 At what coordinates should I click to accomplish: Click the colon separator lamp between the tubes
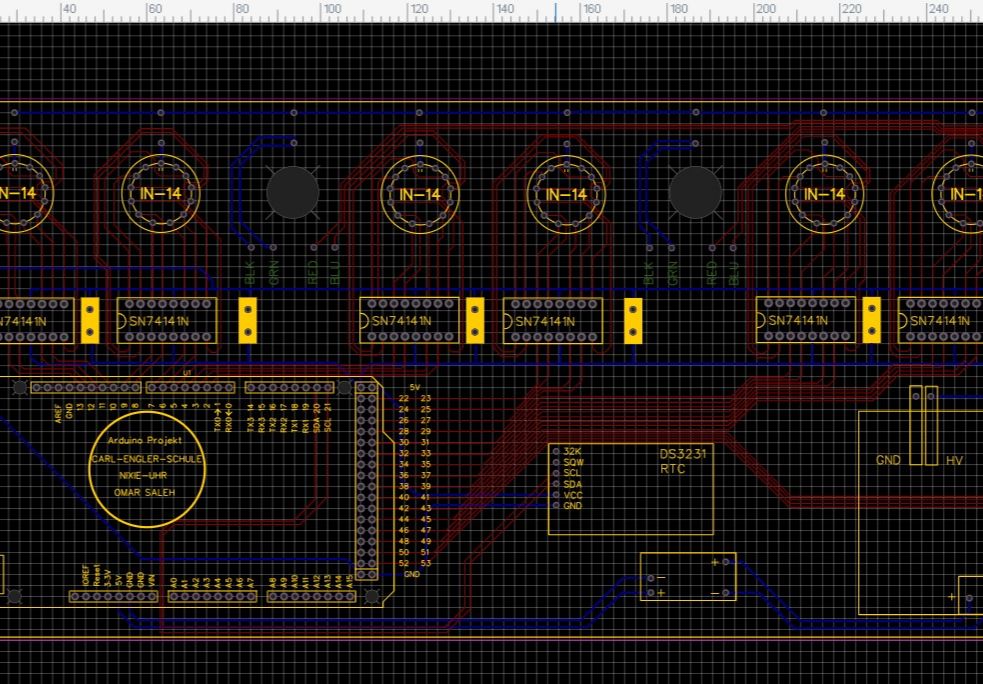[x=293, y=191]
